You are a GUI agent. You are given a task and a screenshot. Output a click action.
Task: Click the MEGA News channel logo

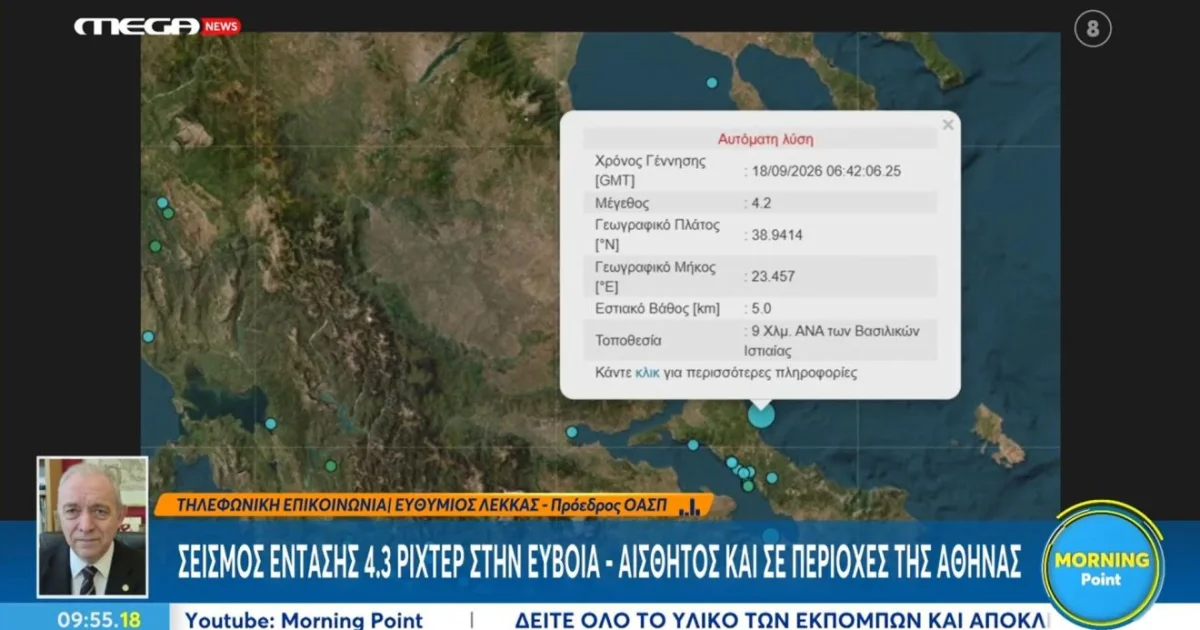click(157, 27)
